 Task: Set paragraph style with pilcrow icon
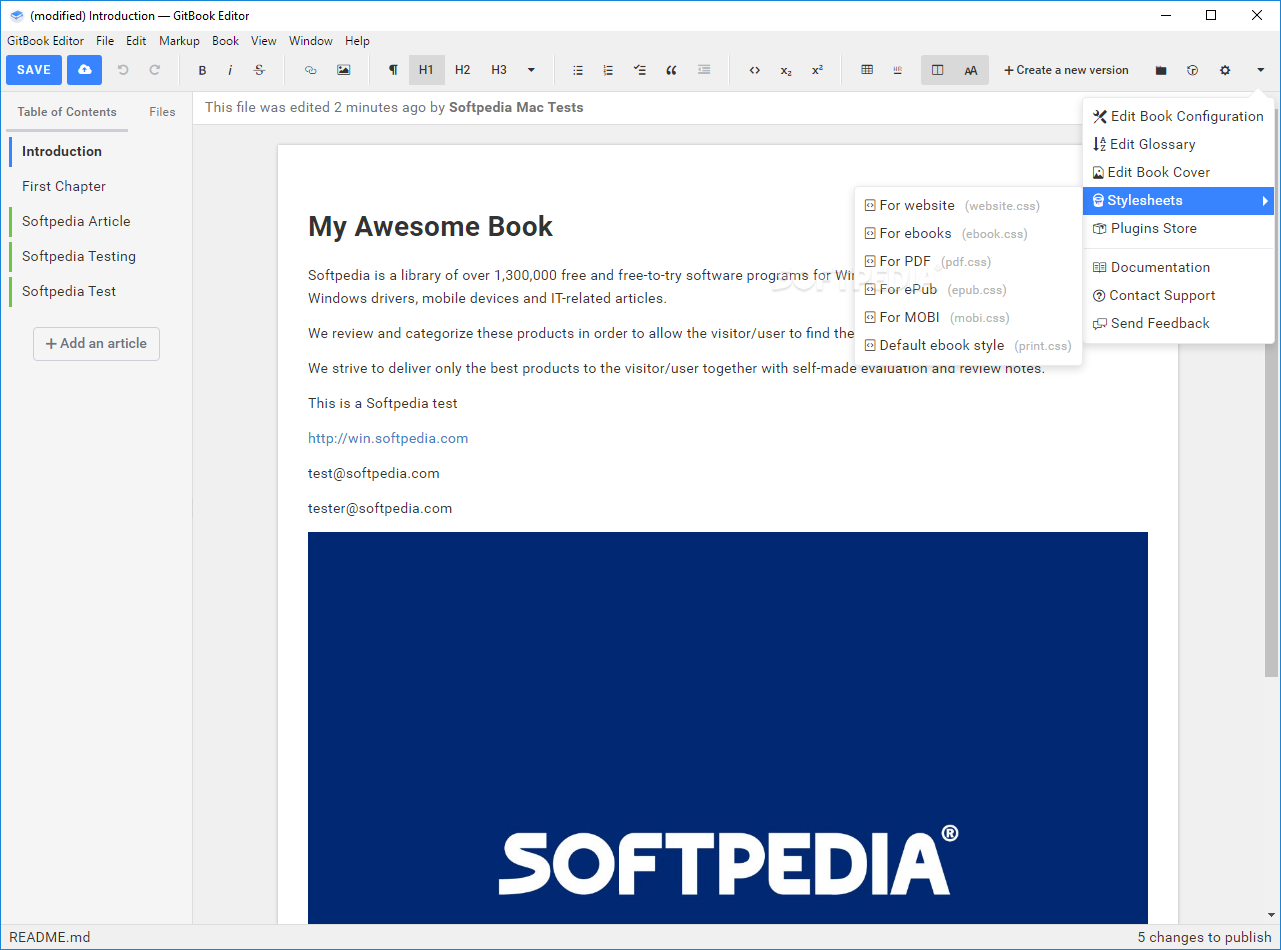click(393, 70)
